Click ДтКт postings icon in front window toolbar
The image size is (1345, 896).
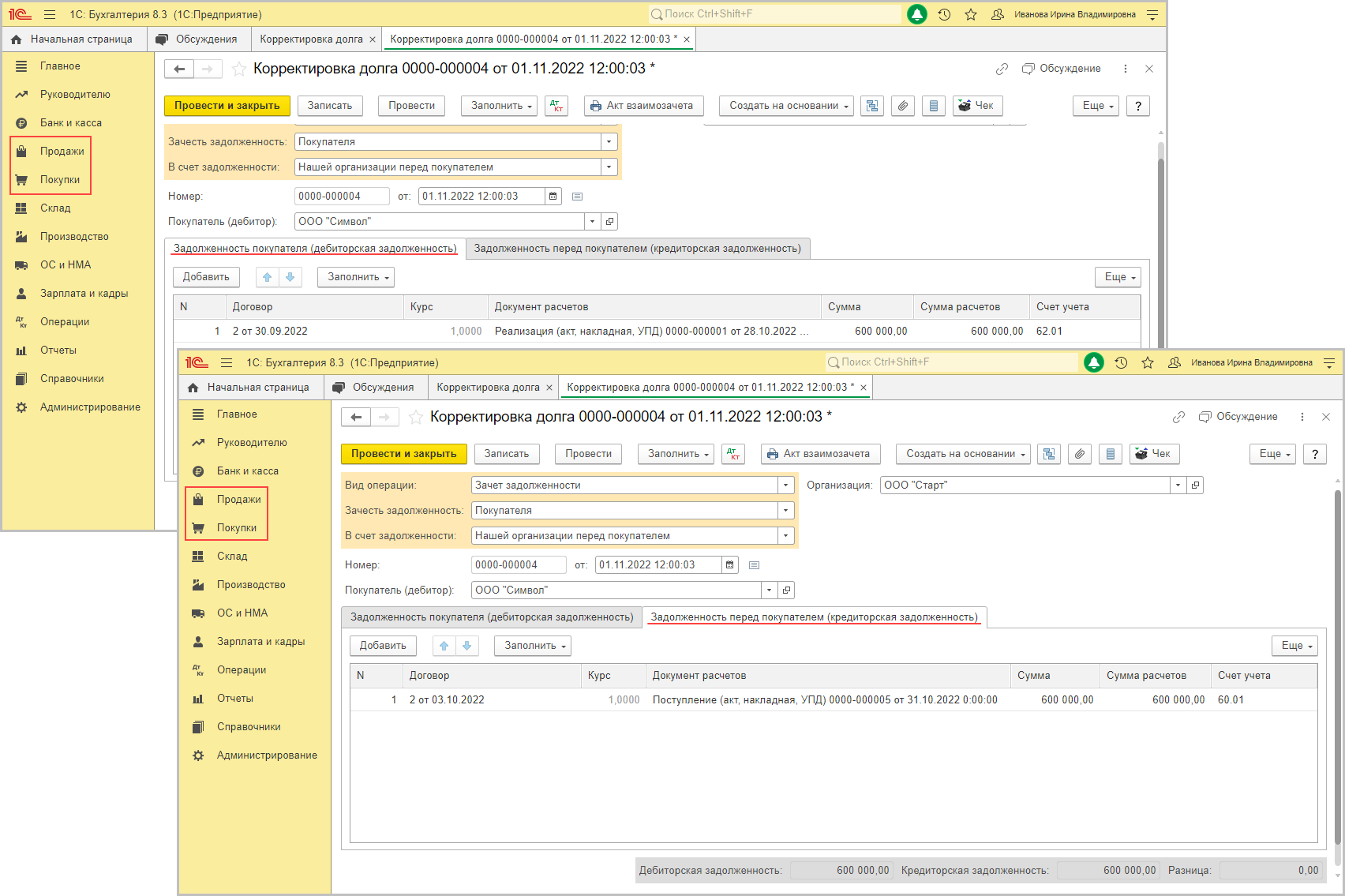(733, 454)
